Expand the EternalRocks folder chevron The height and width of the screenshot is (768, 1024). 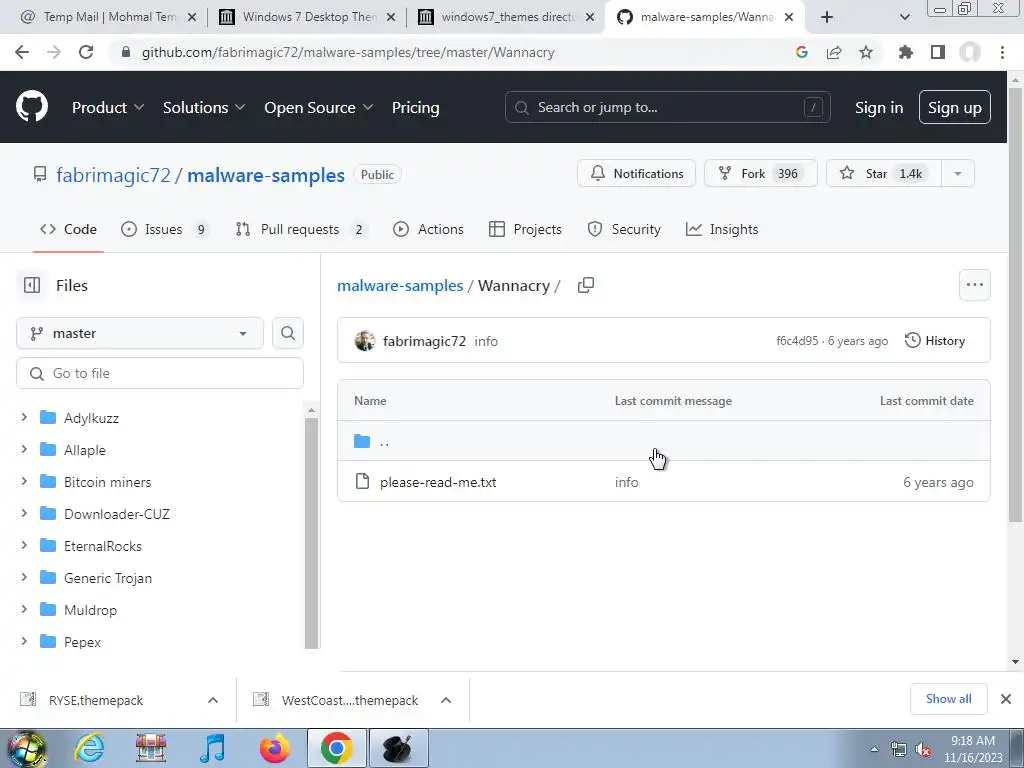[24, 545]
